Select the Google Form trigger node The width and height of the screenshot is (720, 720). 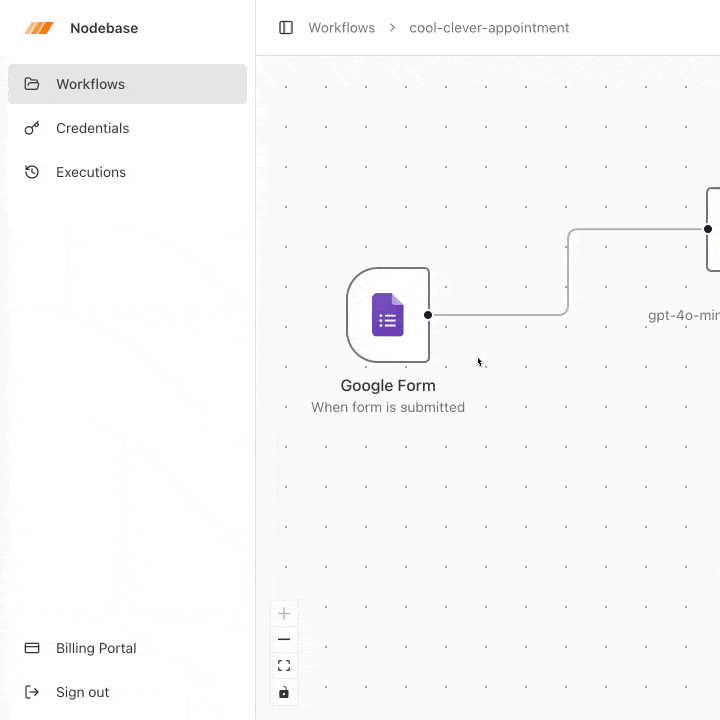(388, 315)
